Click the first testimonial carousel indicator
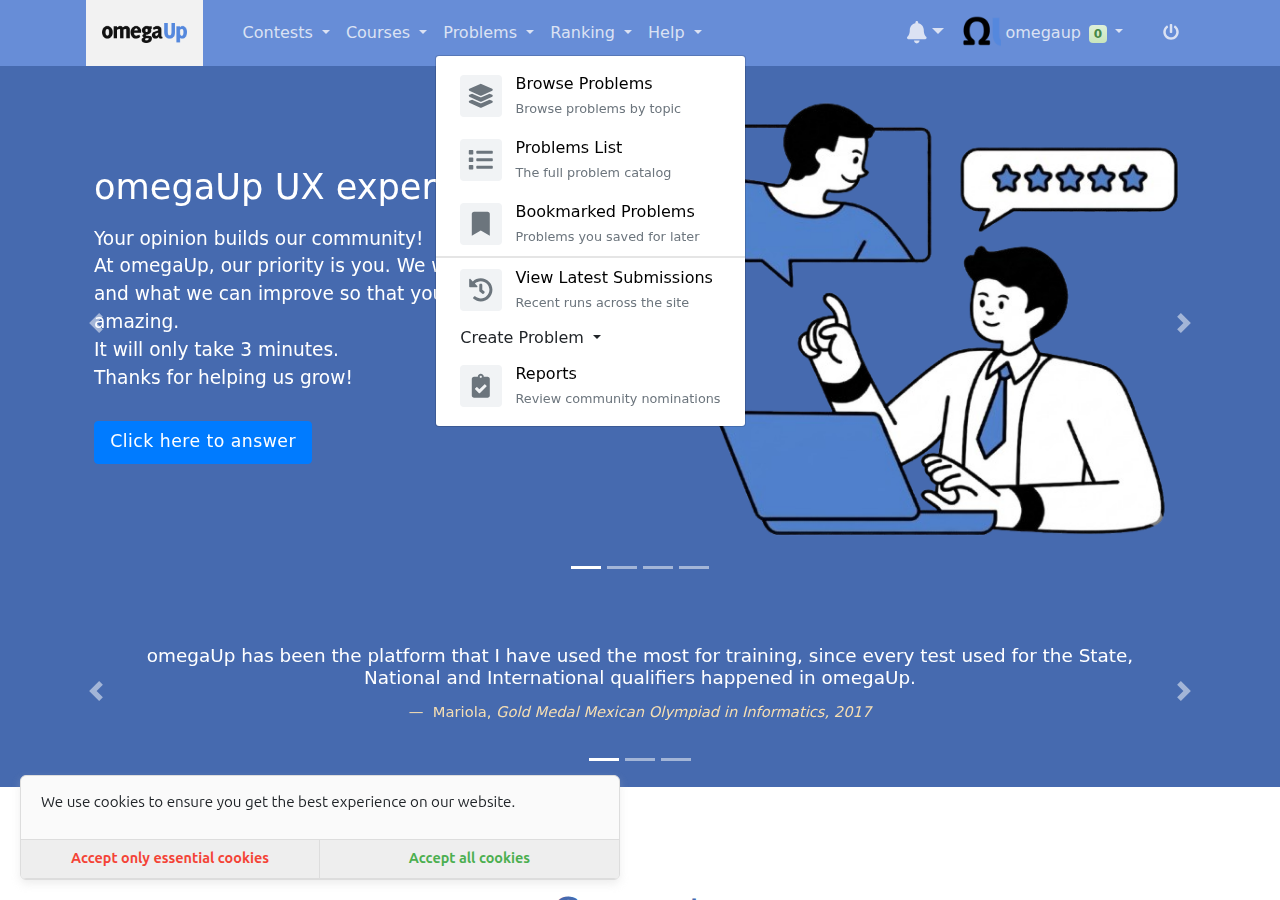The height and width of the screenshot is (900, 1280). pos(604,759)
